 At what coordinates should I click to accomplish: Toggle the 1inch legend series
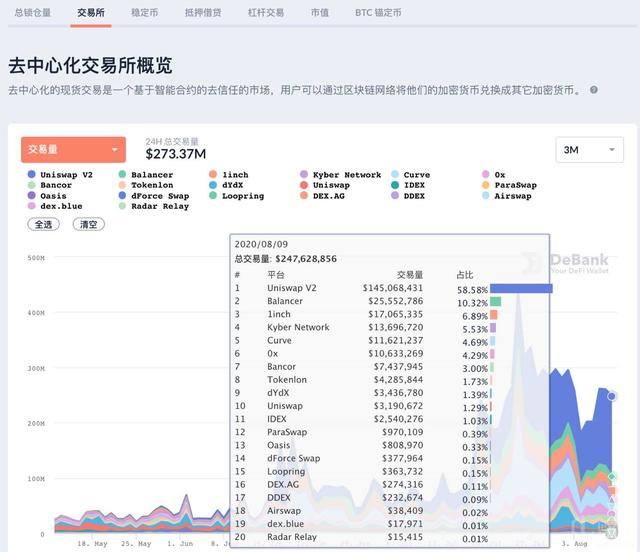pos(229,175)
